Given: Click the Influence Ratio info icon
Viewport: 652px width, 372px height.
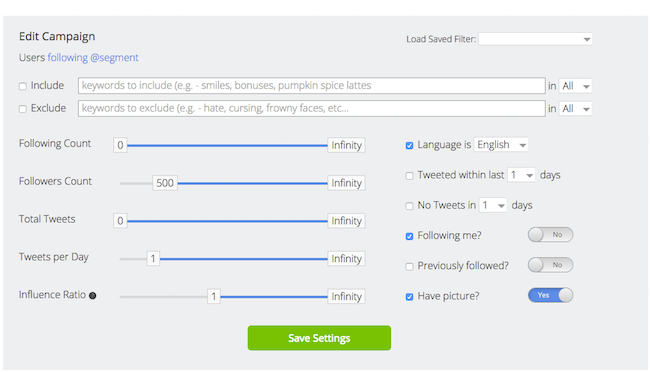Looking at the screenshot, I should coord(93,296).
